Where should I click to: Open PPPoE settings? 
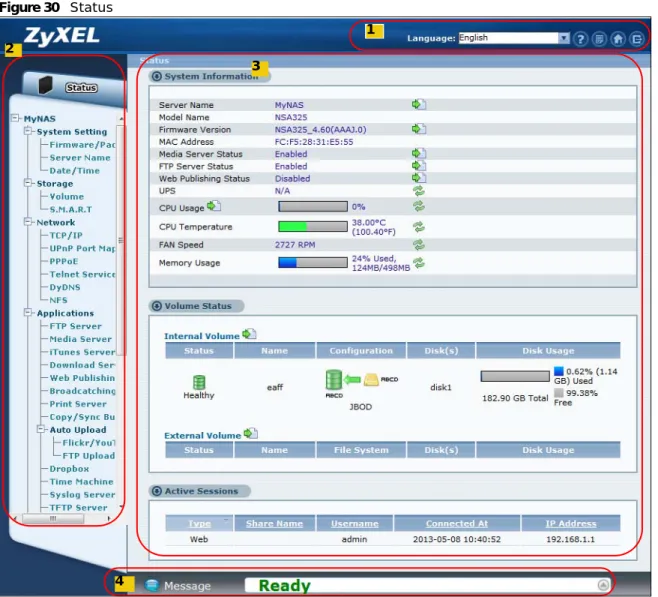point(64,261)
